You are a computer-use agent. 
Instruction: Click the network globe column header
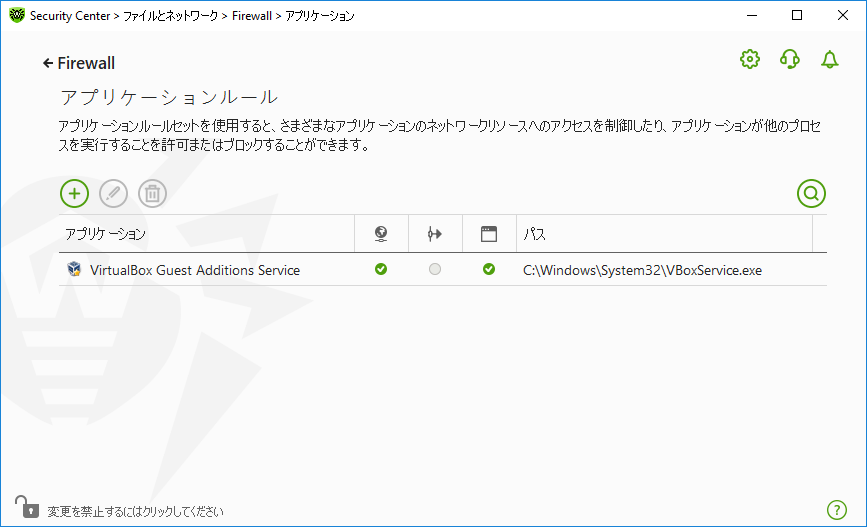pos(381,234)
